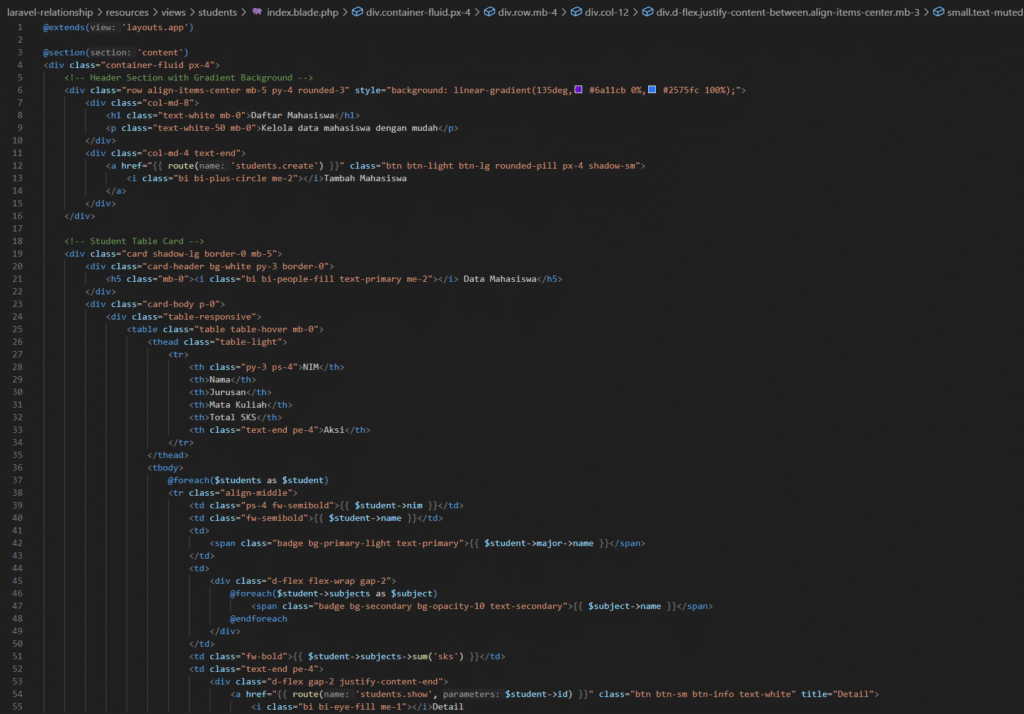Select line number 37 in the gutter
This screenshot has width=1024, height=714.
click(x=19, y=481)
